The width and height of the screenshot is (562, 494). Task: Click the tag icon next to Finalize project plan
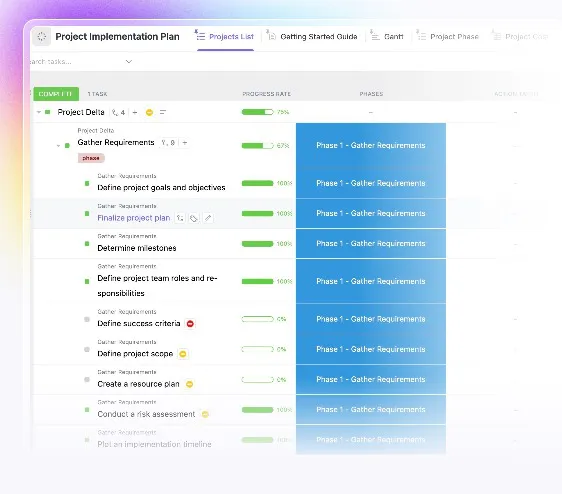(x=194, y=218)
